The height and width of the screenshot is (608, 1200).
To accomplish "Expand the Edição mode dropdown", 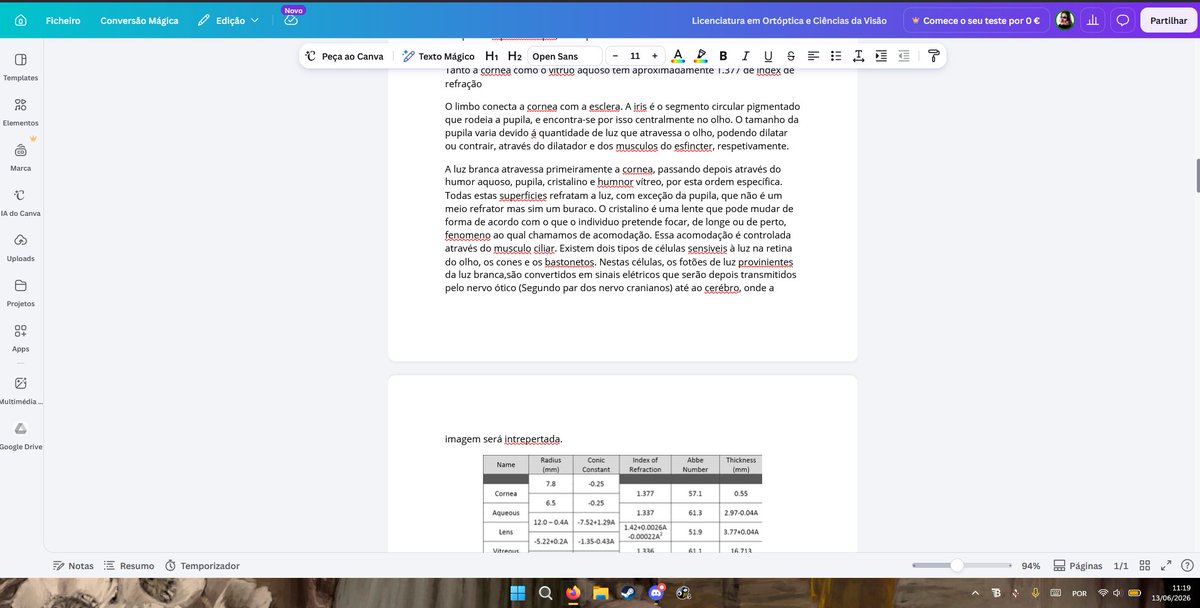I will coord(228,20).
